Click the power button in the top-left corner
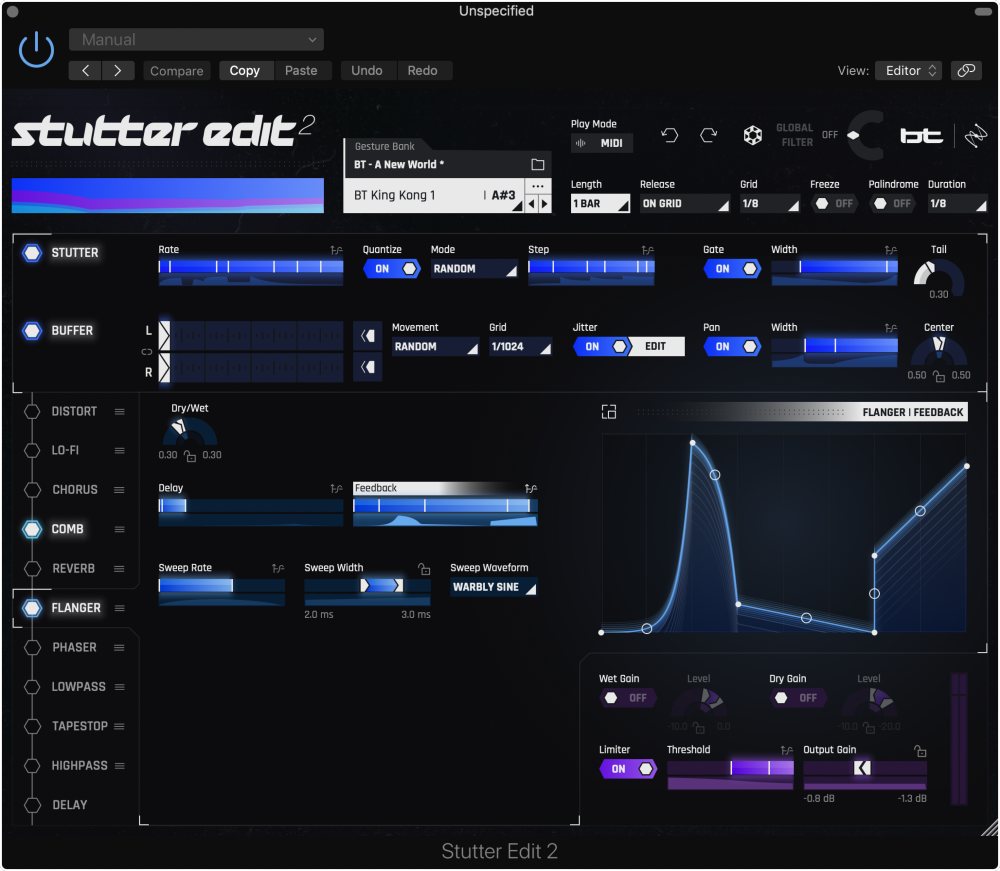 point(35,49)
